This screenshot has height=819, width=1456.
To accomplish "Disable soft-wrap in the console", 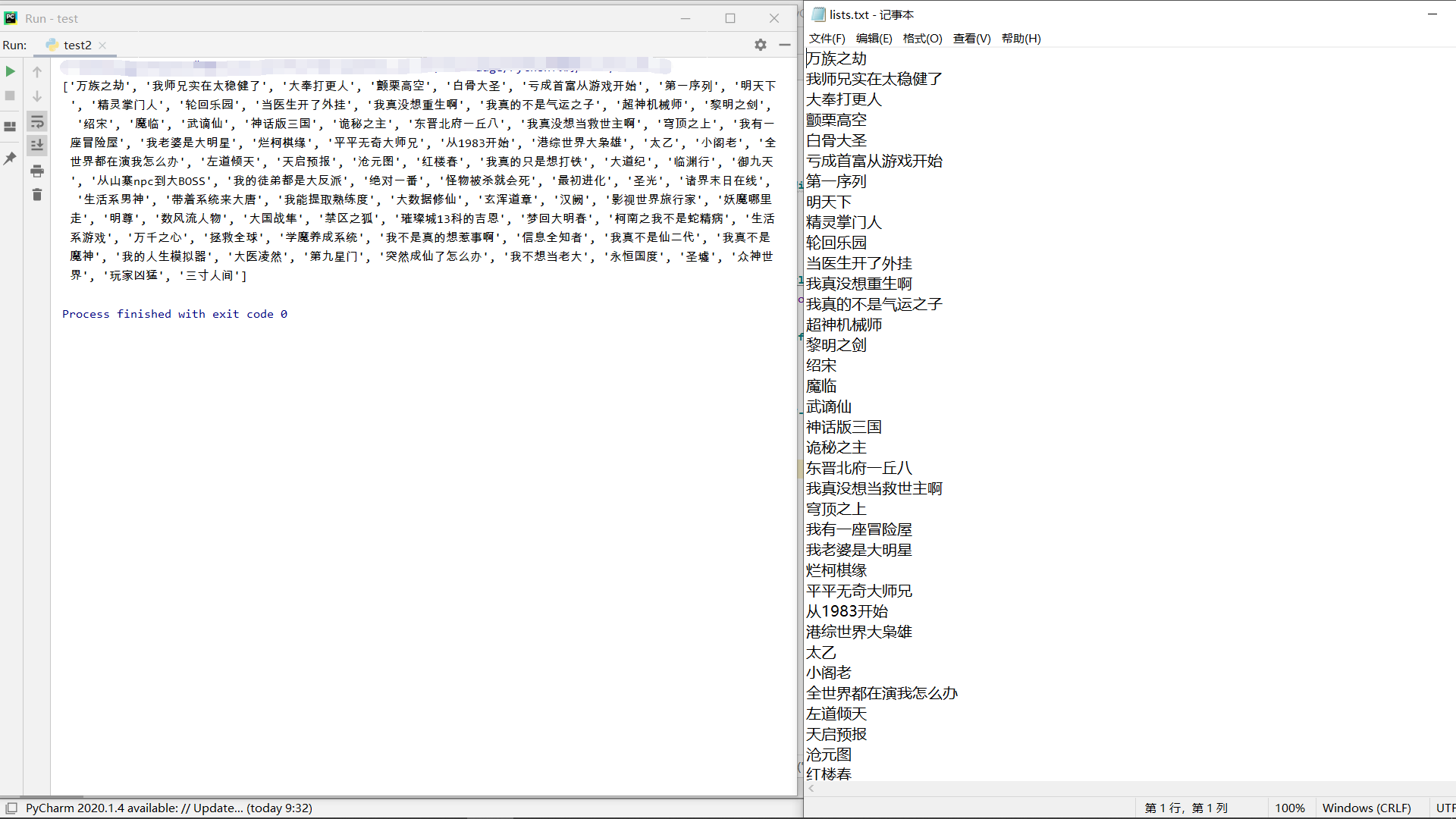I will pos(36,121).
